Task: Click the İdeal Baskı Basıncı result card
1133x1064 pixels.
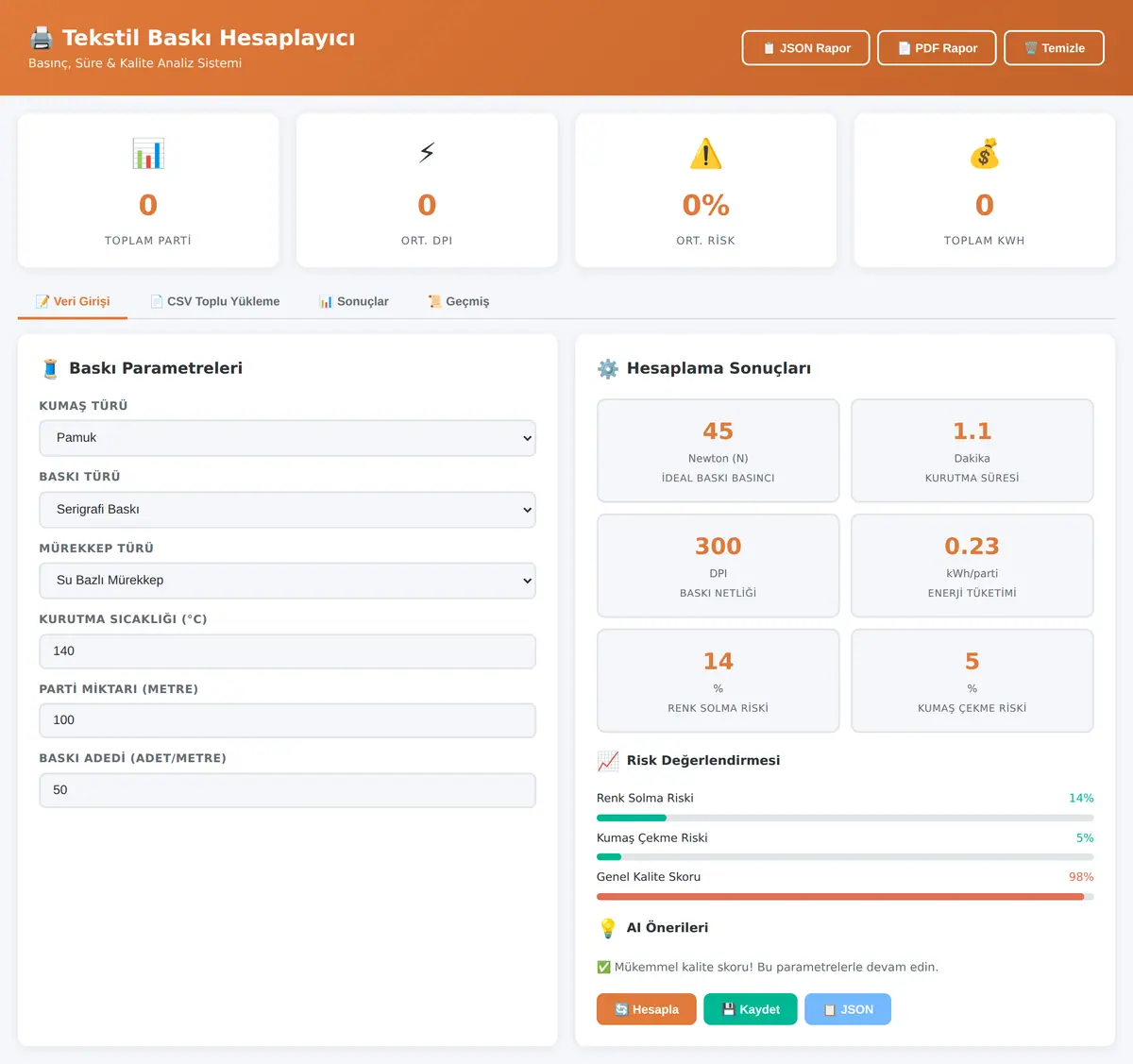Action: [718, 450]
